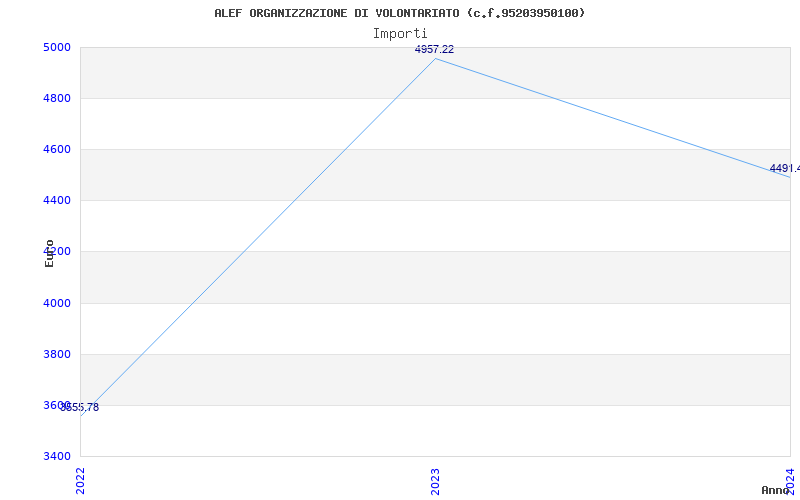Select the 4600 y-axis value
This screenshot has width=800, height=500.
pyautogui.click(x=57, y=149)
